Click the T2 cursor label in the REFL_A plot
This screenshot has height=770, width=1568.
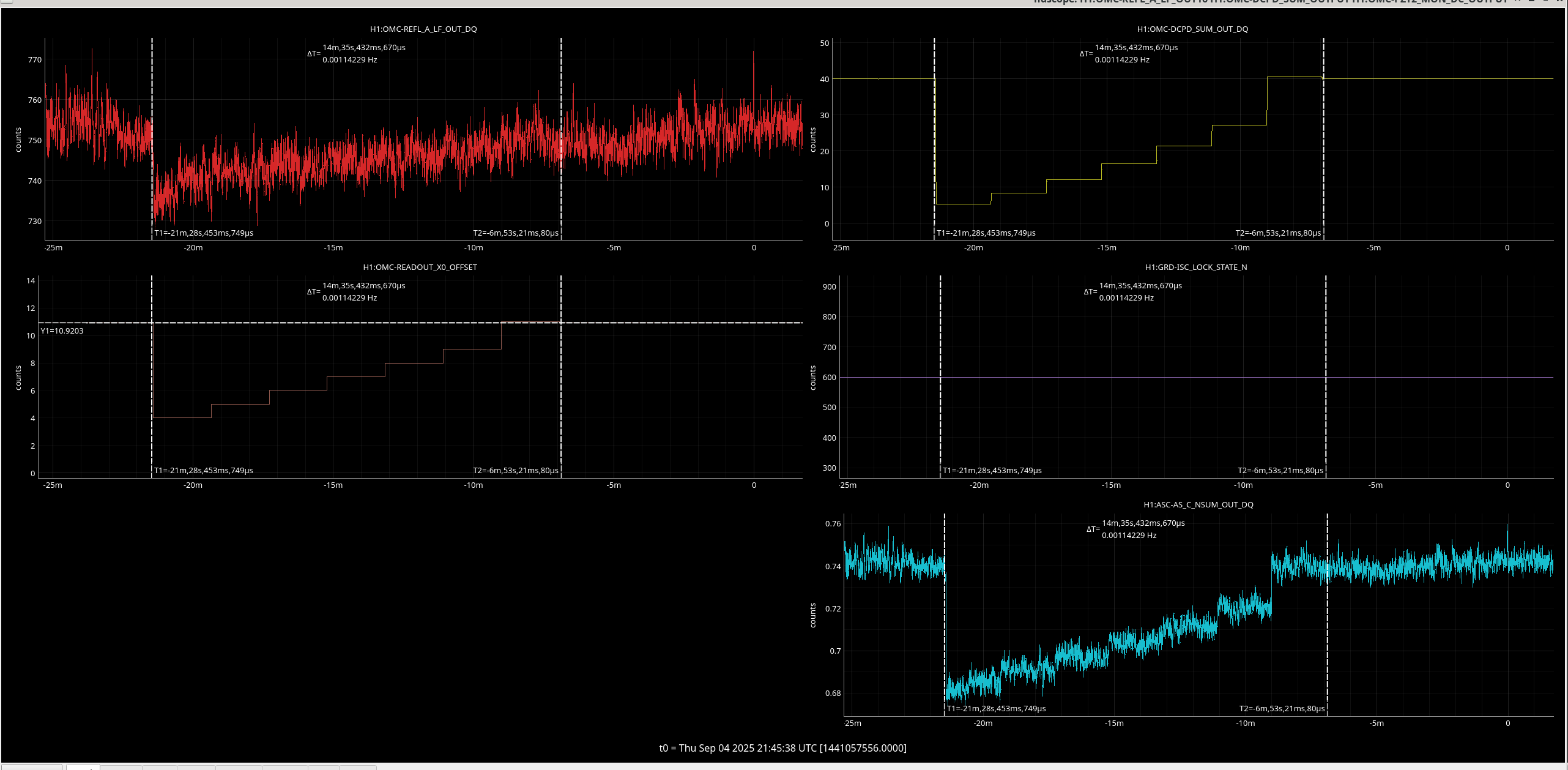pyautogui.click(x=515, y=233)
